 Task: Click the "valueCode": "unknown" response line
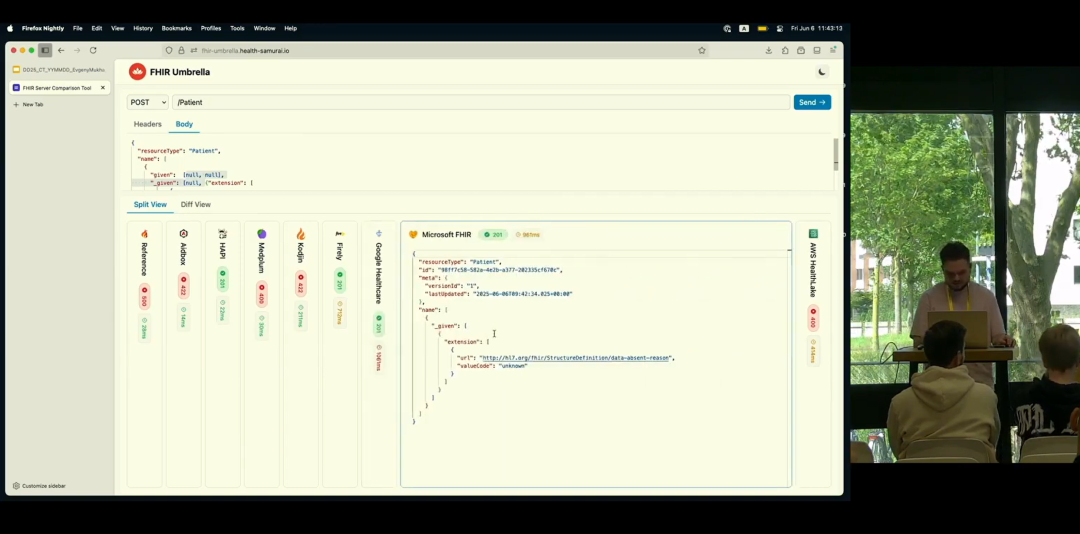[492, 366]
